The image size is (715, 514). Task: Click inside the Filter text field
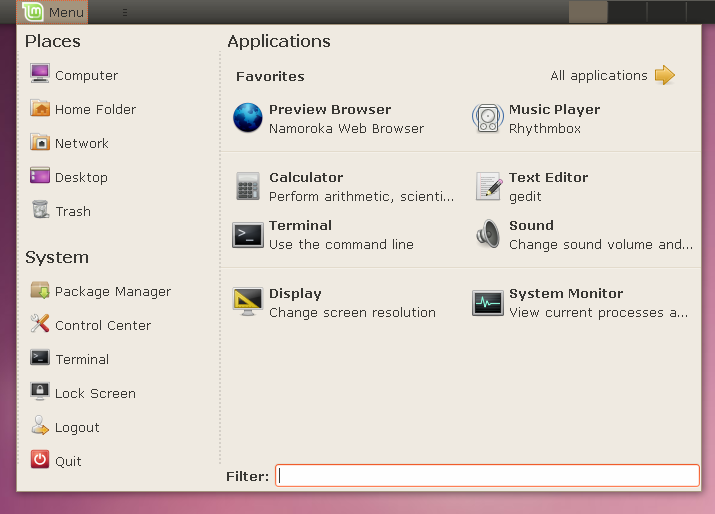(487, 476)
